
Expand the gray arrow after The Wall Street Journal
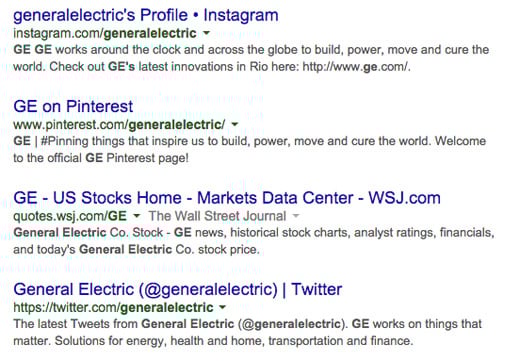pyautogui.click(x=296, y=216)
